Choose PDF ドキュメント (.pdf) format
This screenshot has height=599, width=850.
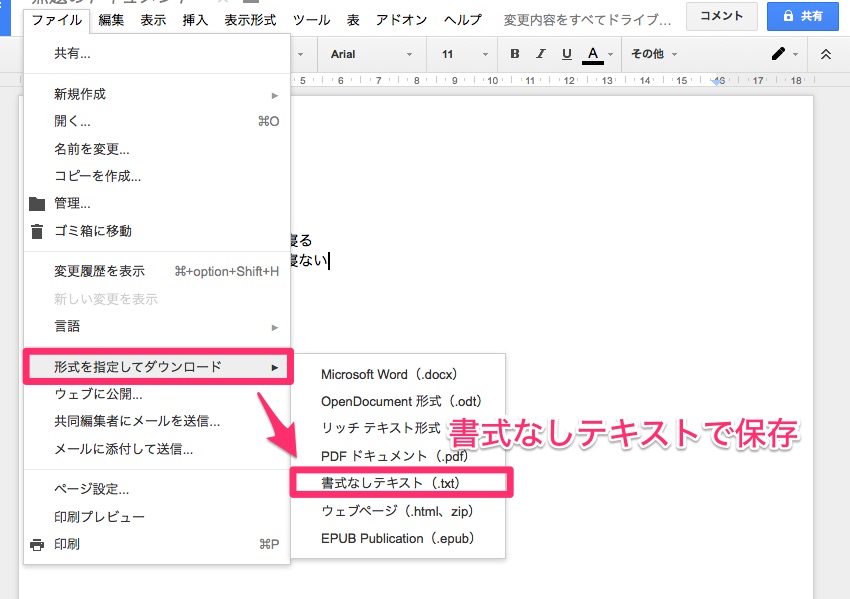(394, 456)
